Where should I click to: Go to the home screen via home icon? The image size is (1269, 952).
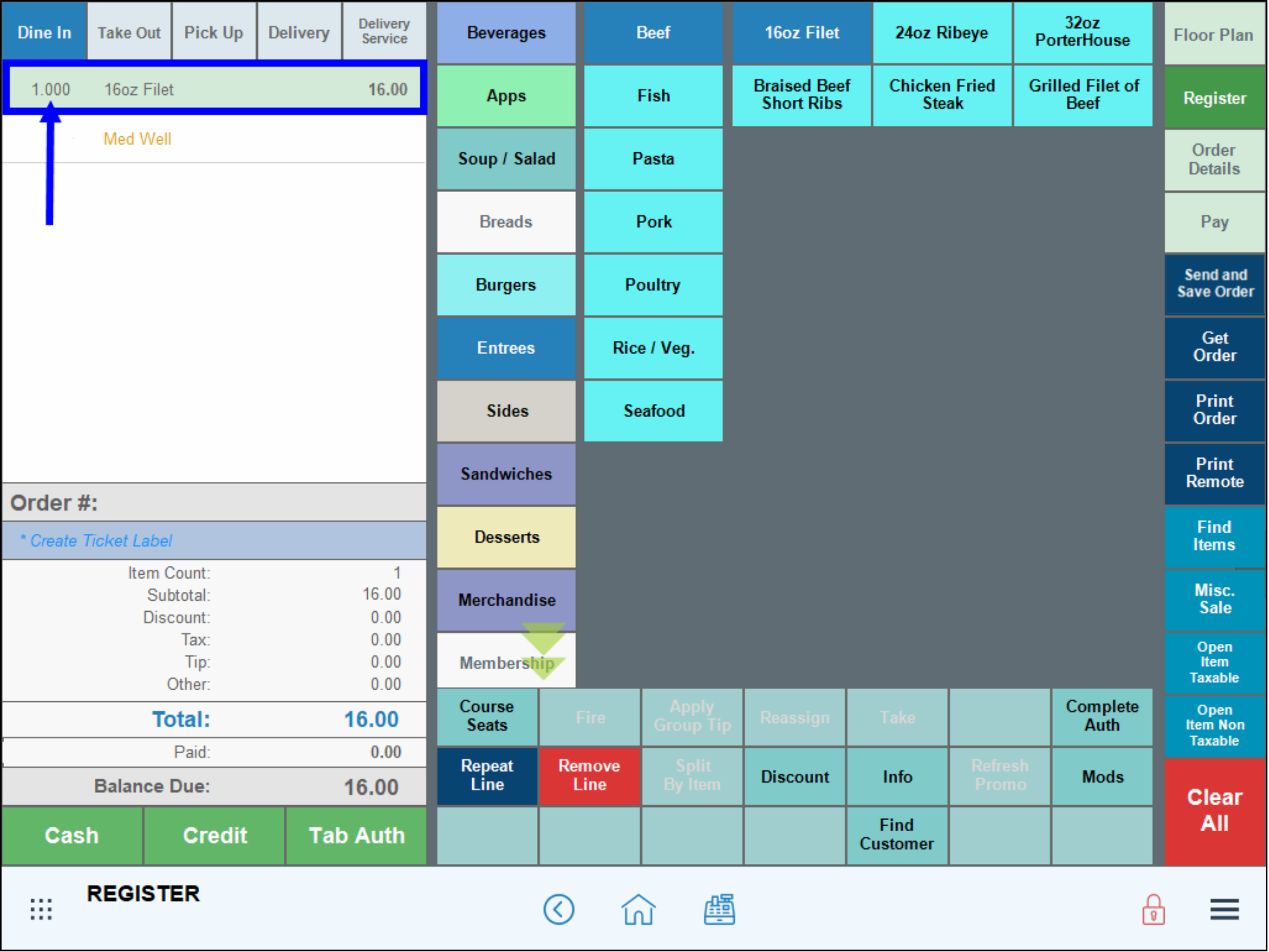tap(637, 910)
